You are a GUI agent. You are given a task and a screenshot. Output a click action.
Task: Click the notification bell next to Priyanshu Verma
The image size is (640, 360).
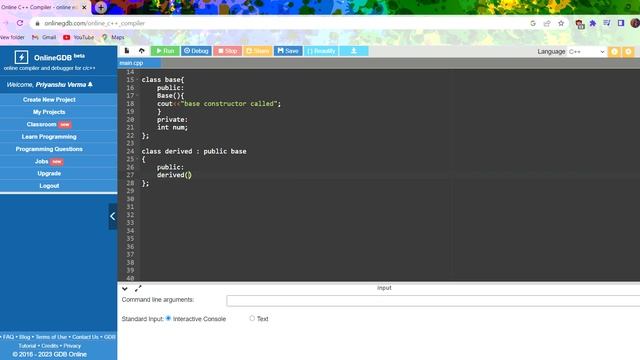[90, 84]
